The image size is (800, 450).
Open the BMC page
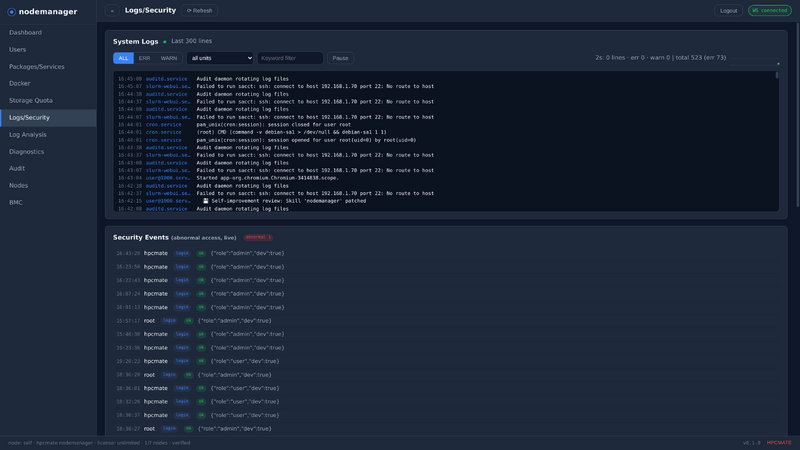point(48,203)
